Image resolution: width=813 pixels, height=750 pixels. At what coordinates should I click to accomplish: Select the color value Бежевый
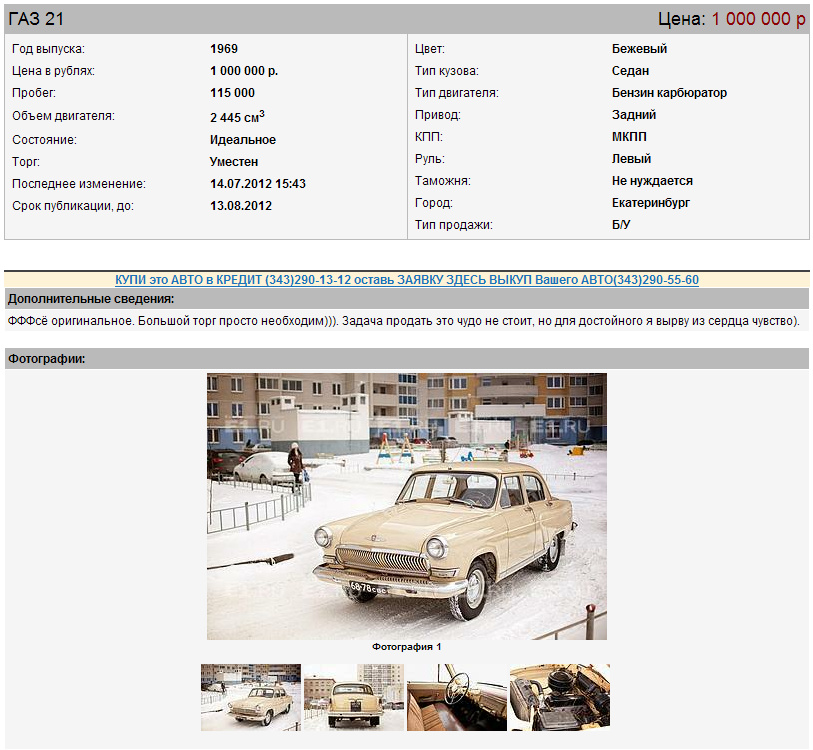pyautogui.click(x=639, y=49)
